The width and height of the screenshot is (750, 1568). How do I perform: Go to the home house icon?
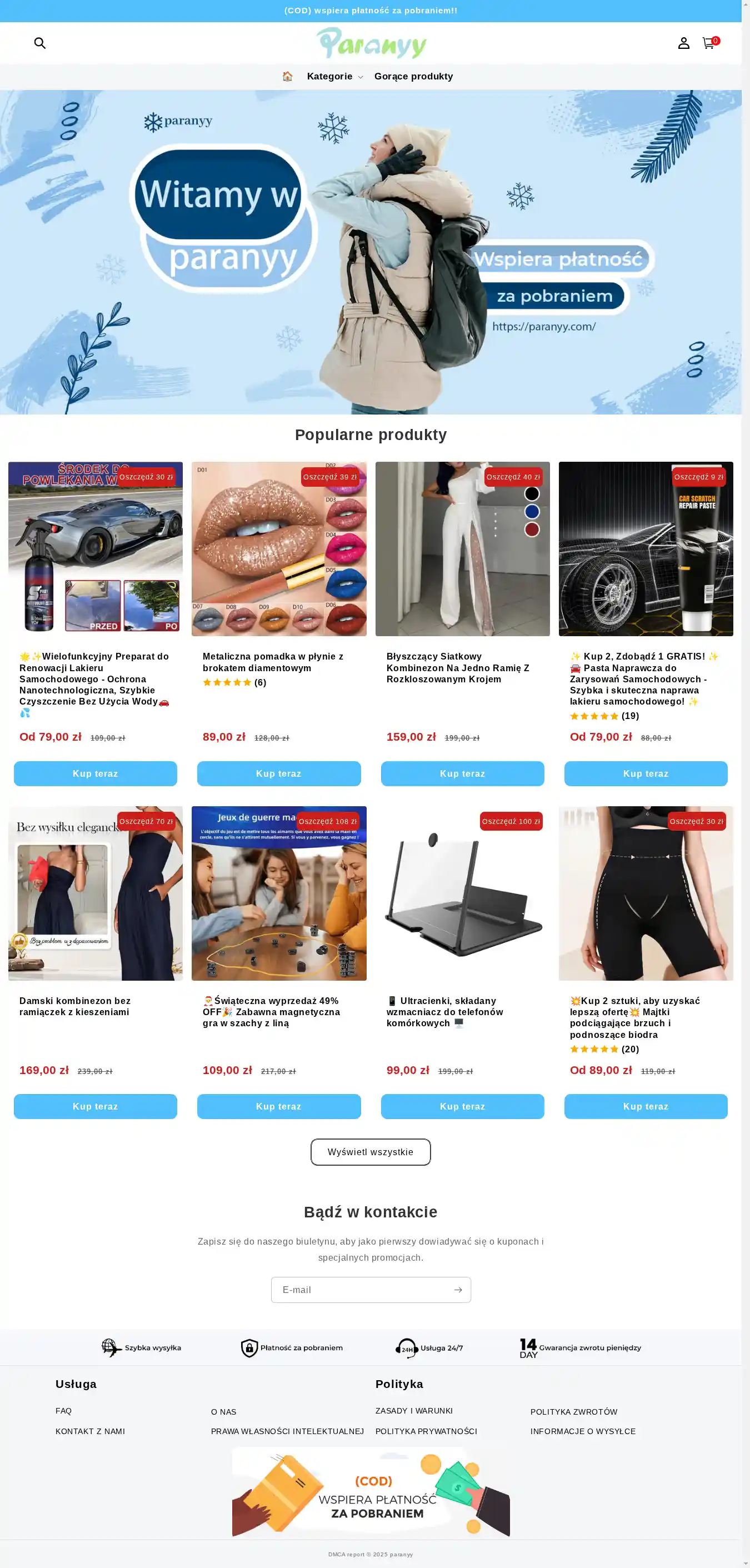287,76
